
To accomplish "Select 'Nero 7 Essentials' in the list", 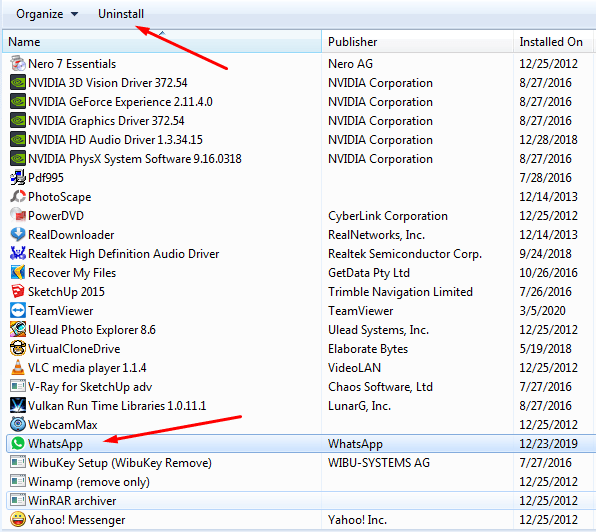I will pos(72,64).
